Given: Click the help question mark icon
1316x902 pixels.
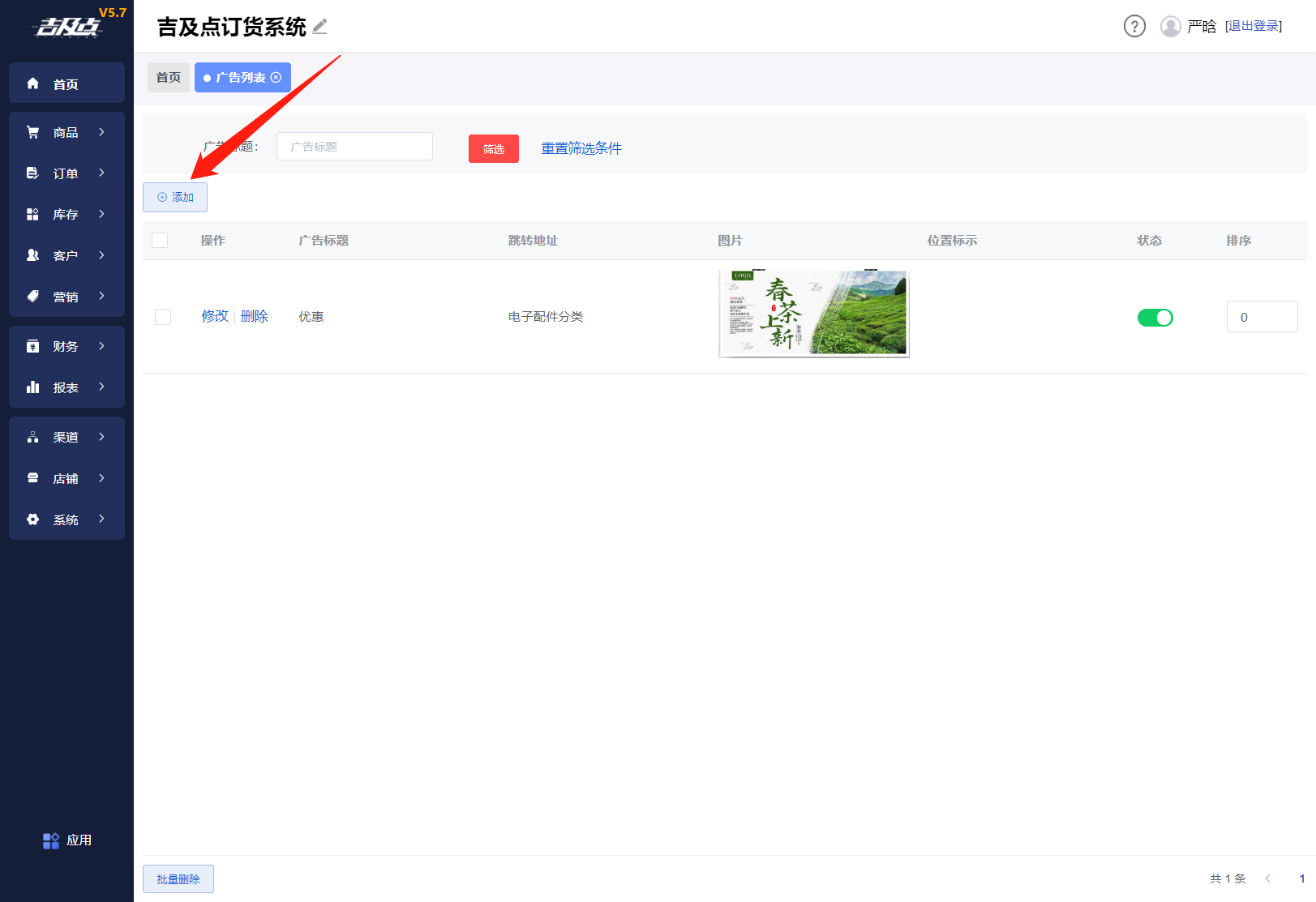Looking at the screenshot, I should click(1134, 27).
